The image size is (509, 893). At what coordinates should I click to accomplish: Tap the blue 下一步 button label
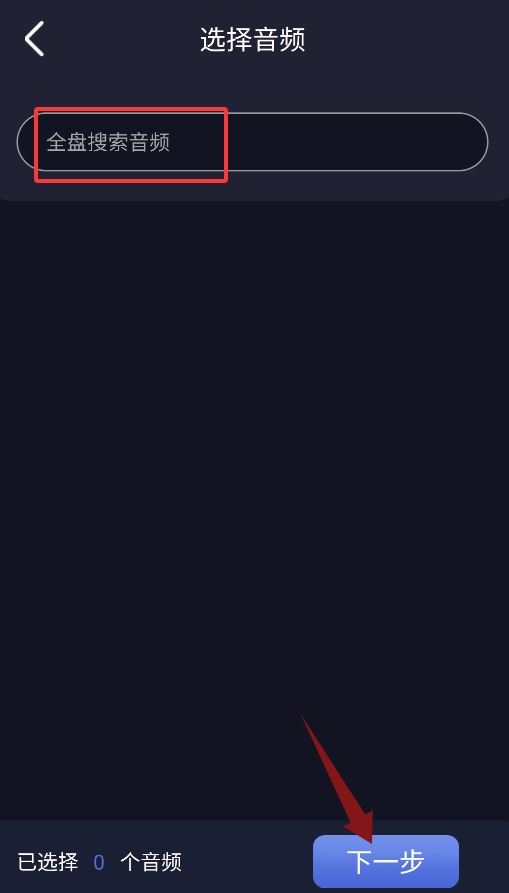coord(385,862)
